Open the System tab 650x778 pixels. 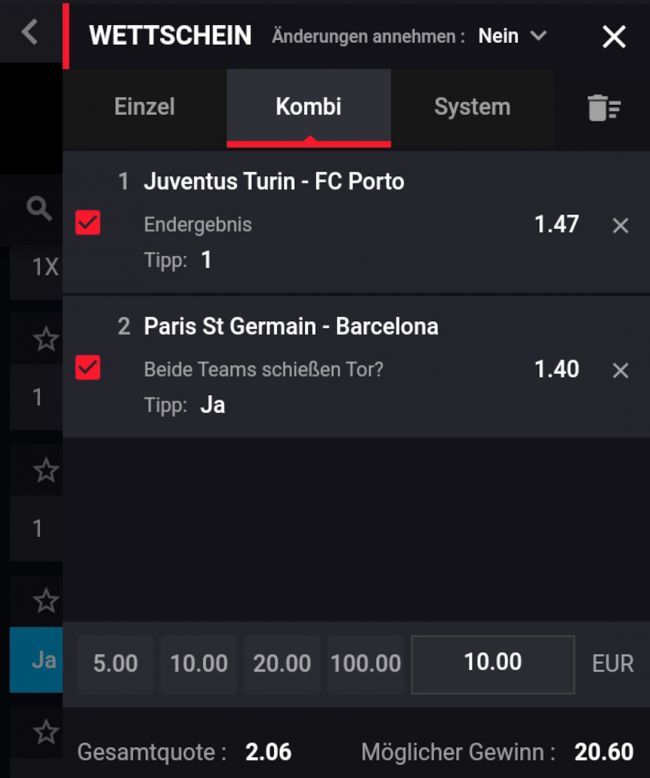point(472,107)
